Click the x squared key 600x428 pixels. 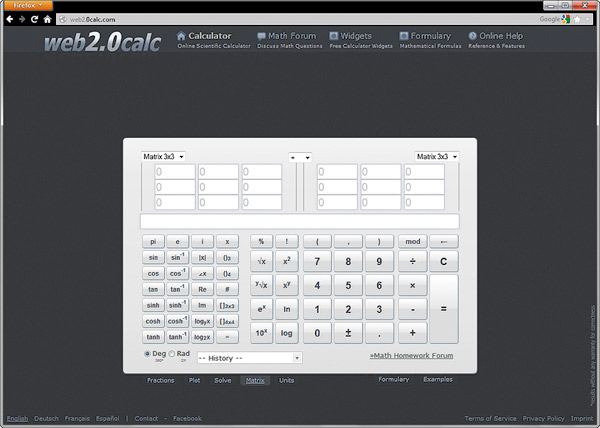[287, 261]
